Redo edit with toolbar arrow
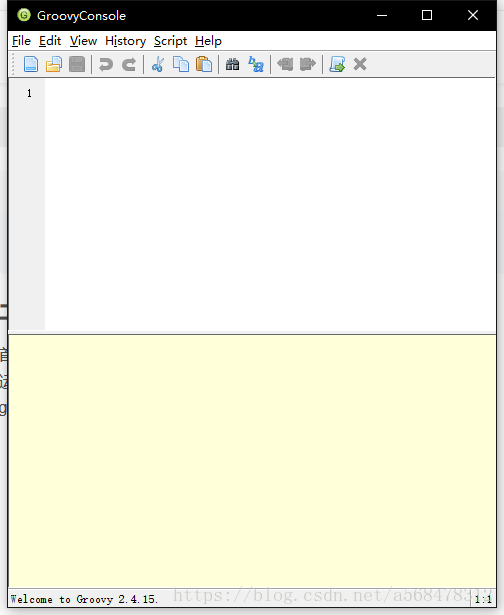This screenshot has width=504, height=615. [129, 64]
